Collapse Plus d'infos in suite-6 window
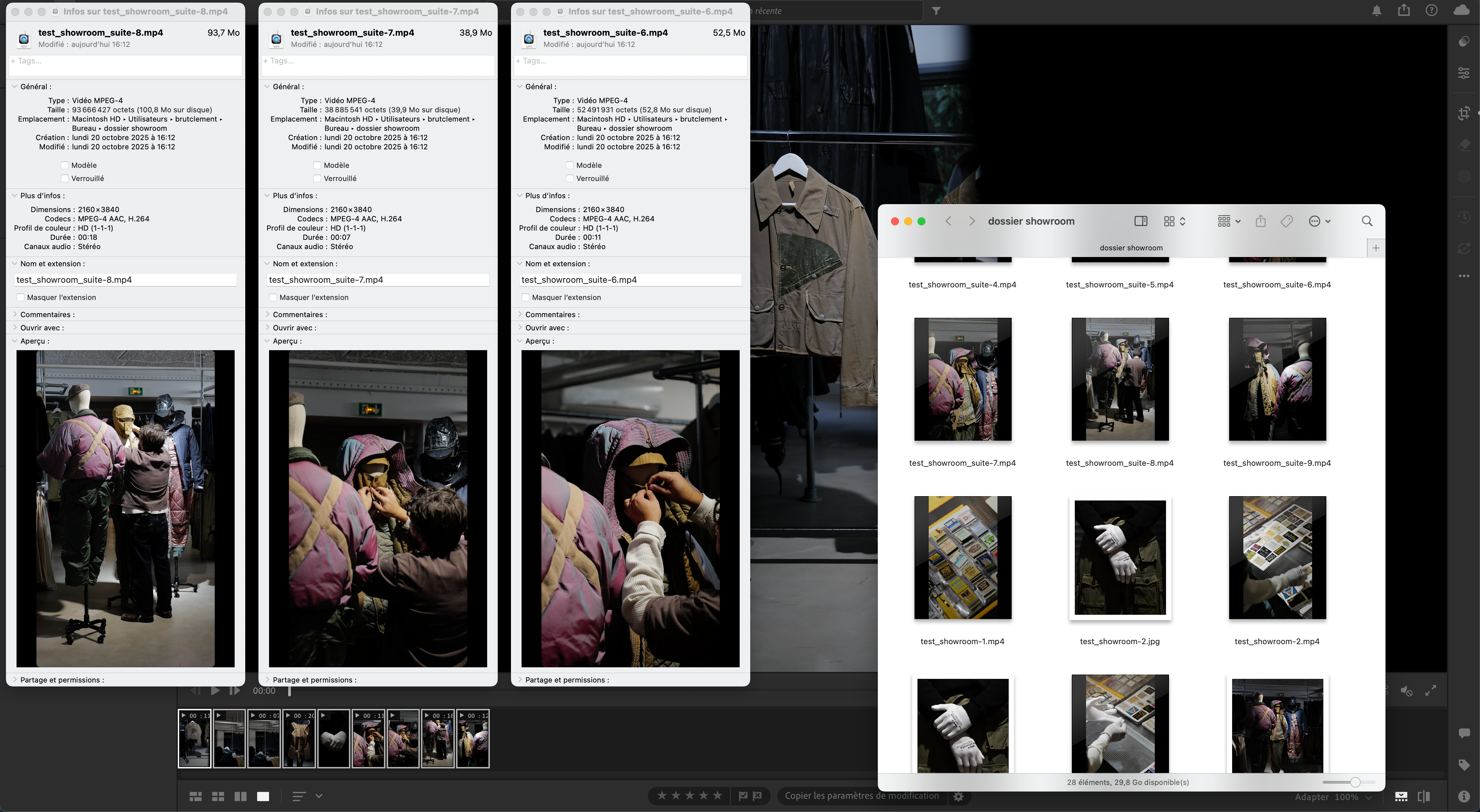Screen dimensions: 1480x812 pos(519,196)
